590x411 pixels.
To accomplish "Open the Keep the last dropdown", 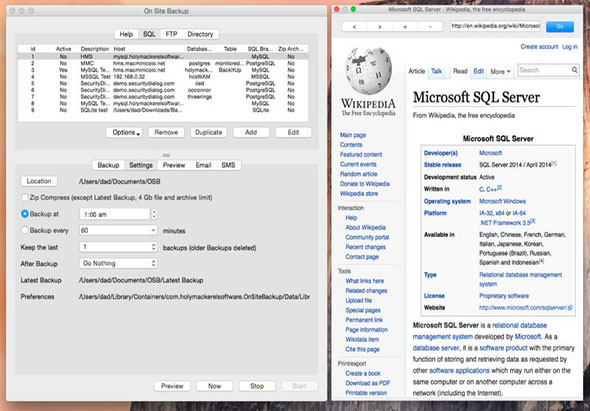I will tap(118, 247).
